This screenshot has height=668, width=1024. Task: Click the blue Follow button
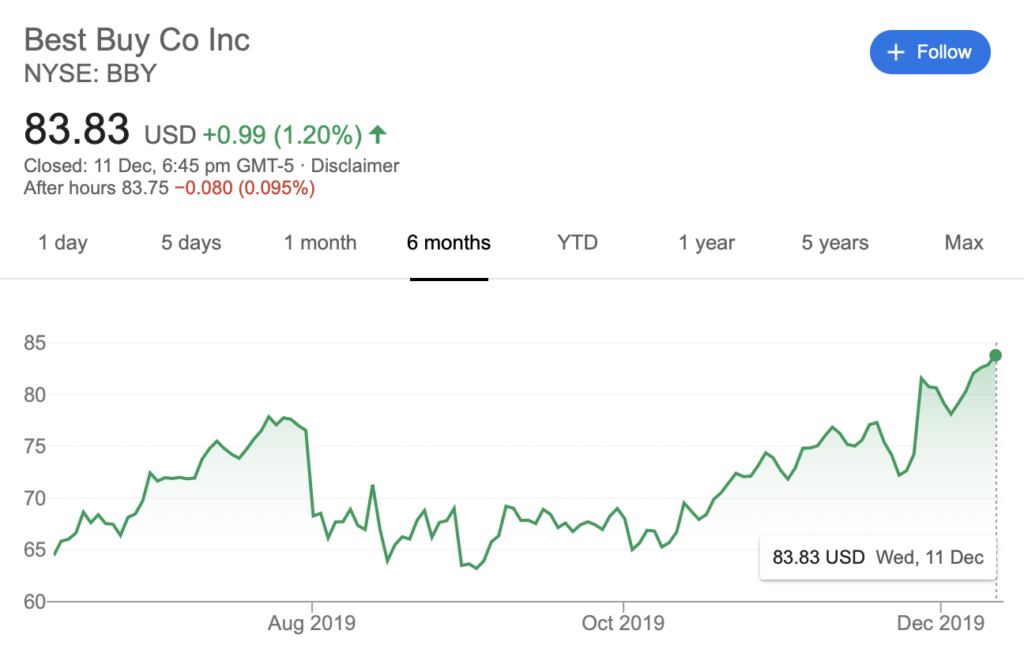(930, 52)
